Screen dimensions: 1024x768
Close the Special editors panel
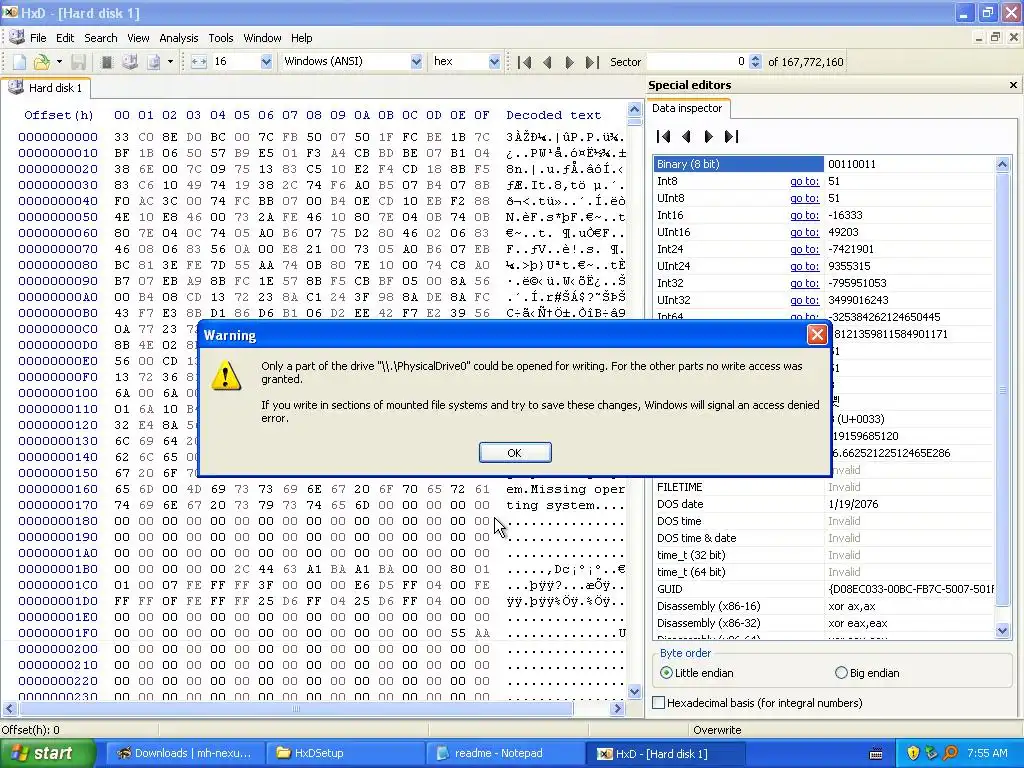[1013, 85]
